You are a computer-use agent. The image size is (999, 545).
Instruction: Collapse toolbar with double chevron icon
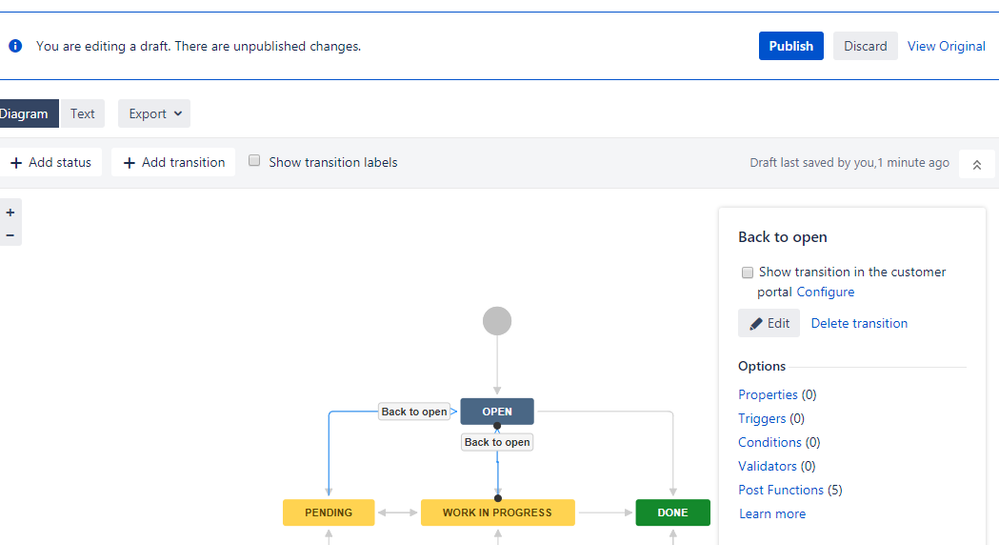[x=977, y=165]
